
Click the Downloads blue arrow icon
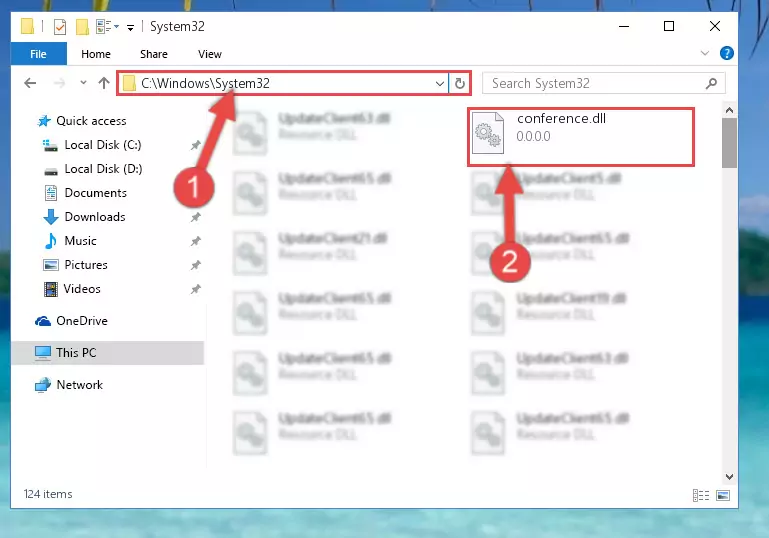[x=51, y=217]
